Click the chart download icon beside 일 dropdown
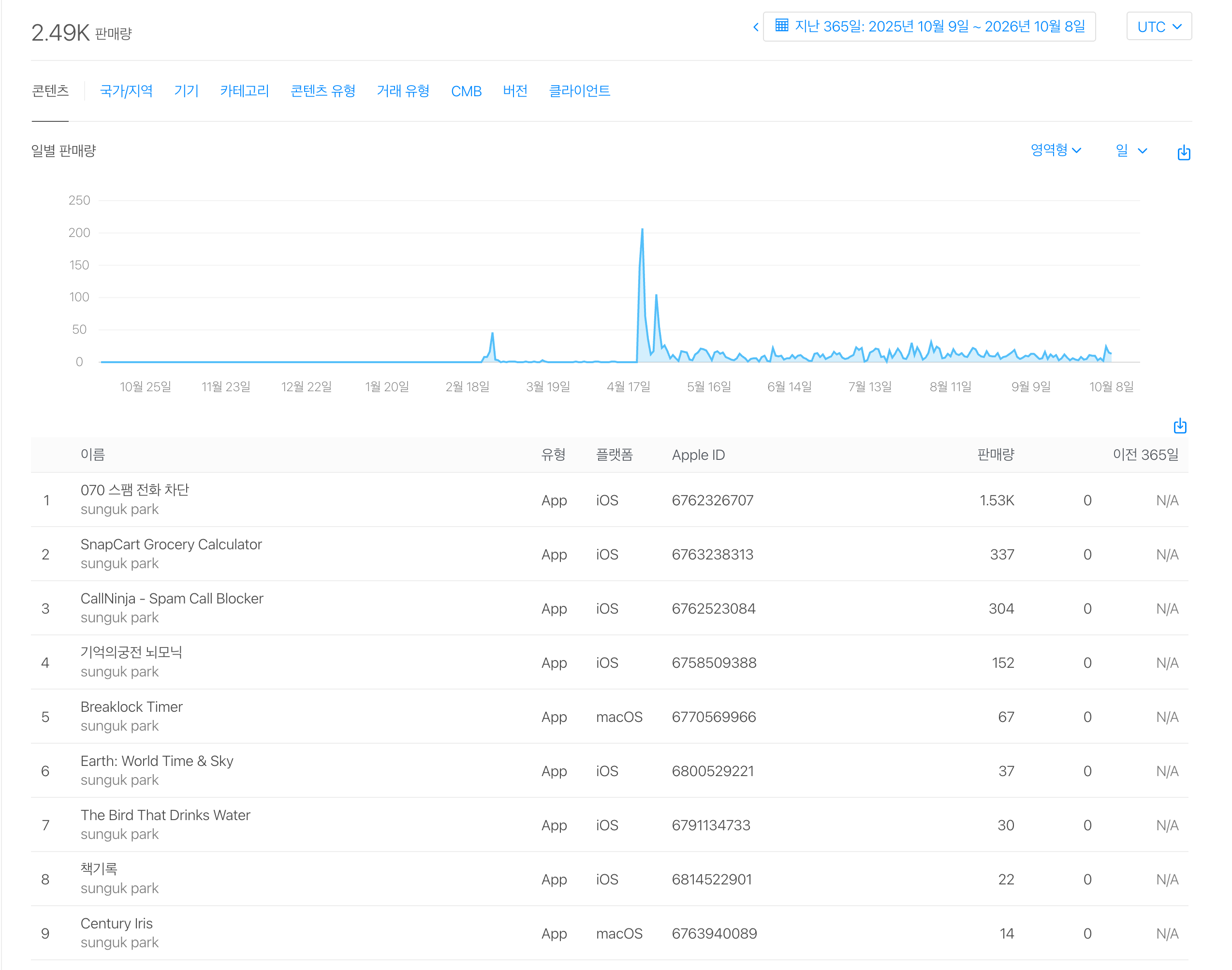The width and height of the screenshot is (1232, 970). (1184, 152)
